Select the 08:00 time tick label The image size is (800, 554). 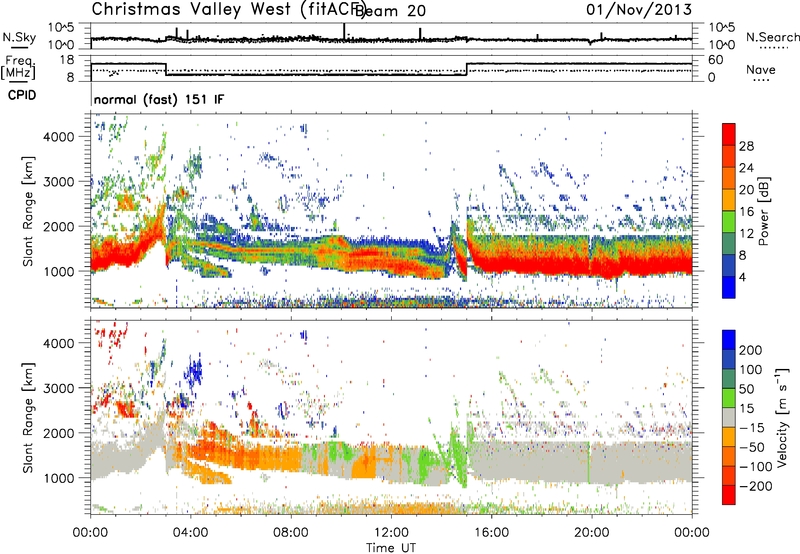(291, 533)
